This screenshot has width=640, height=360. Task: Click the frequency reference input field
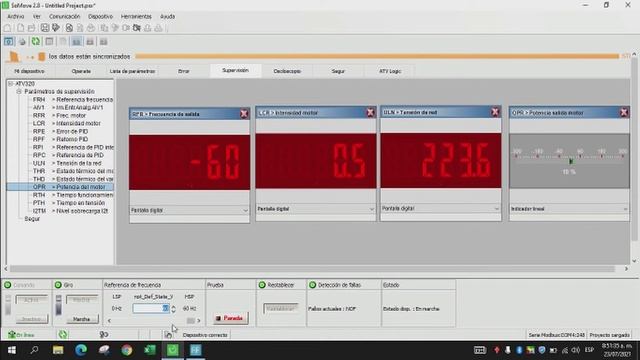(x=151, y=309)
